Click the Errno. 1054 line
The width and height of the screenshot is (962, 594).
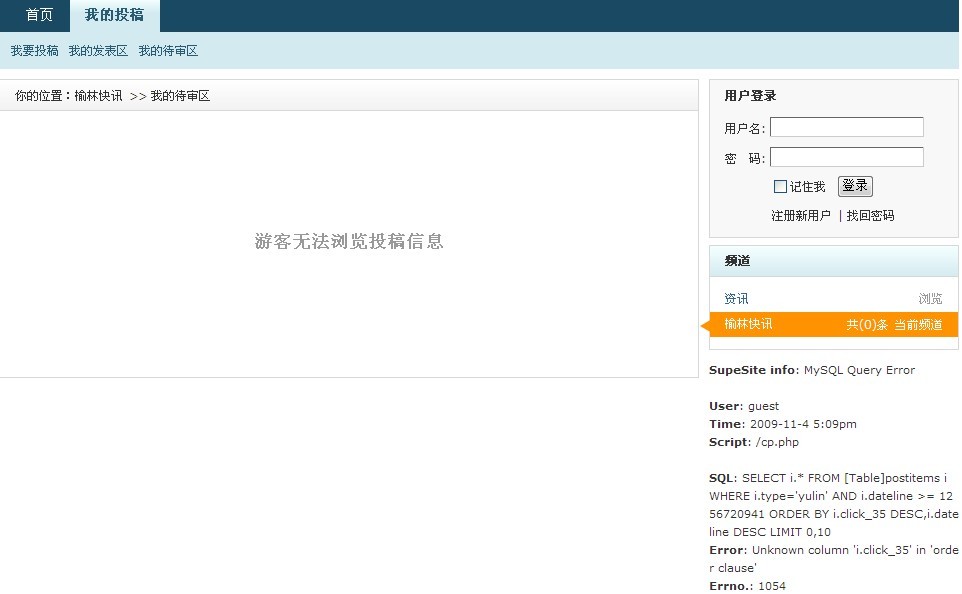[747, 586]
